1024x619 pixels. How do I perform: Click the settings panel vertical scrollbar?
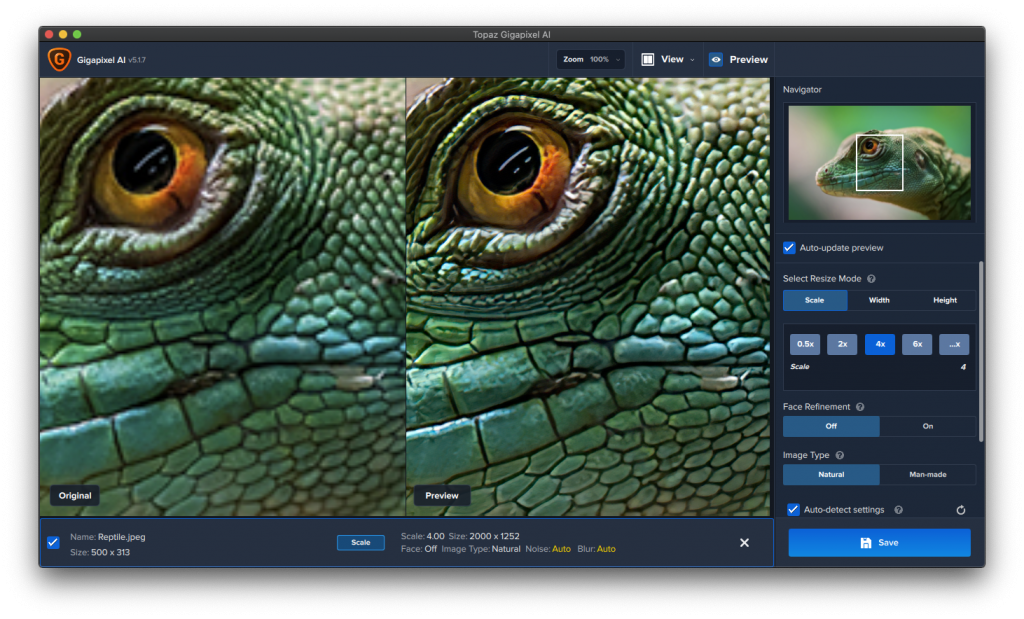point(981,353)
